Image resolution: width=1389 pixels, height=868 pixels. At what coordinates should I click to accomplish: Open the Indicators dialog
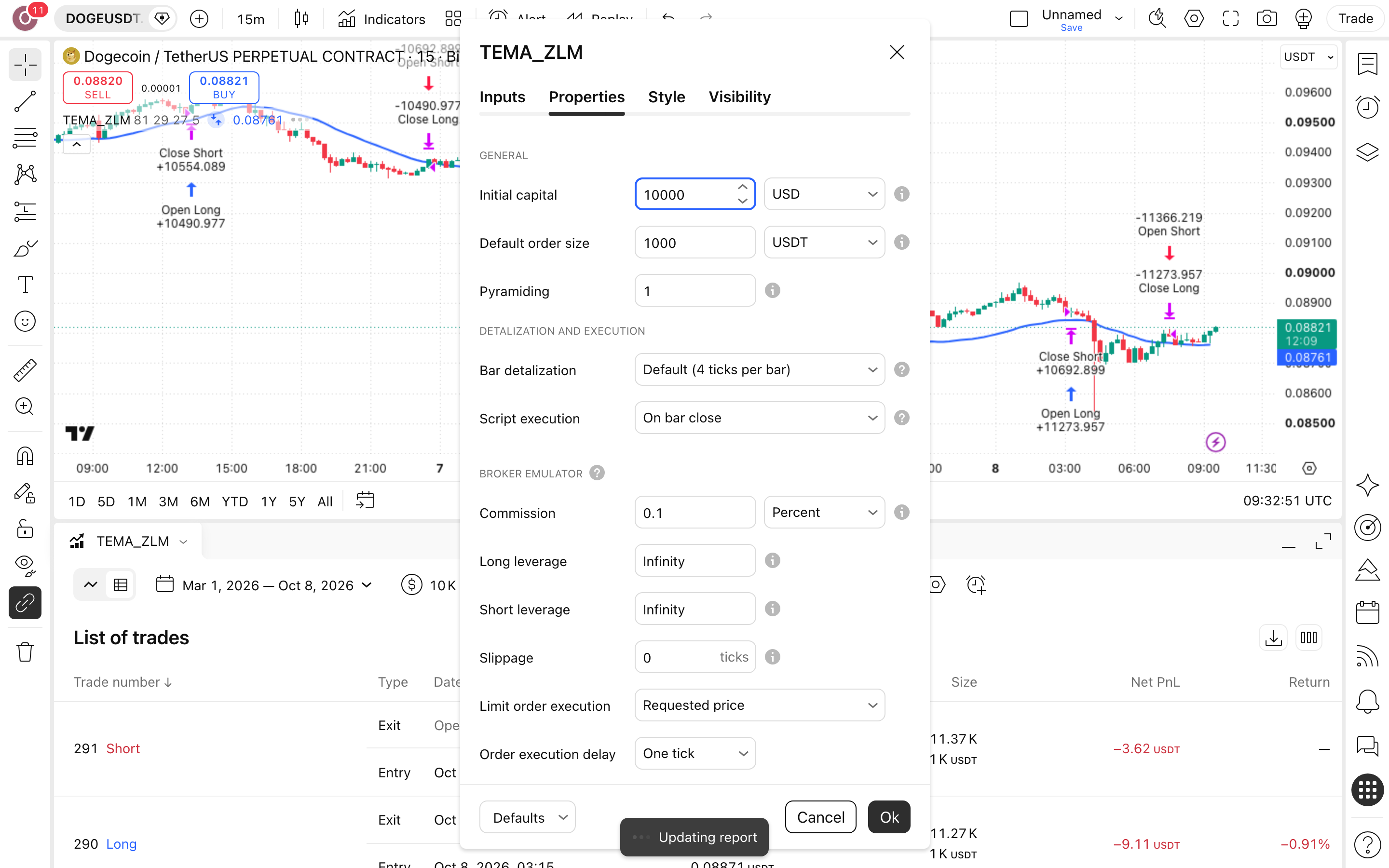[x=381, y=19]
